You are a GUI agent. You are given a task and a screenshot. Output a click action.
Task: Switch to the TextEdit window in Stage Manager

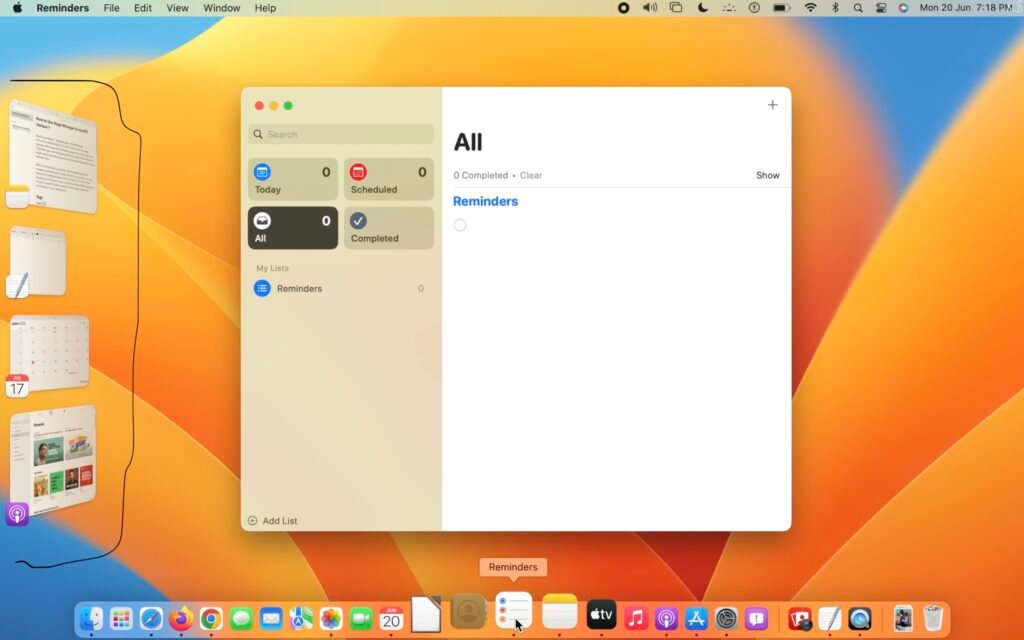click(38, 261)
